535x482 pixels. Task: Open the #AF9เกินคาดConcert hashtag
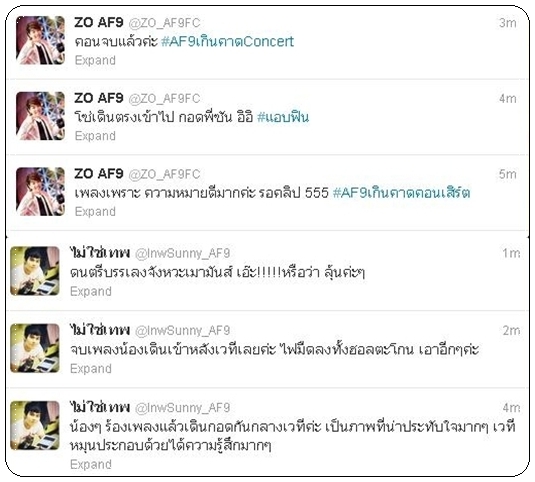click(227, 42)
